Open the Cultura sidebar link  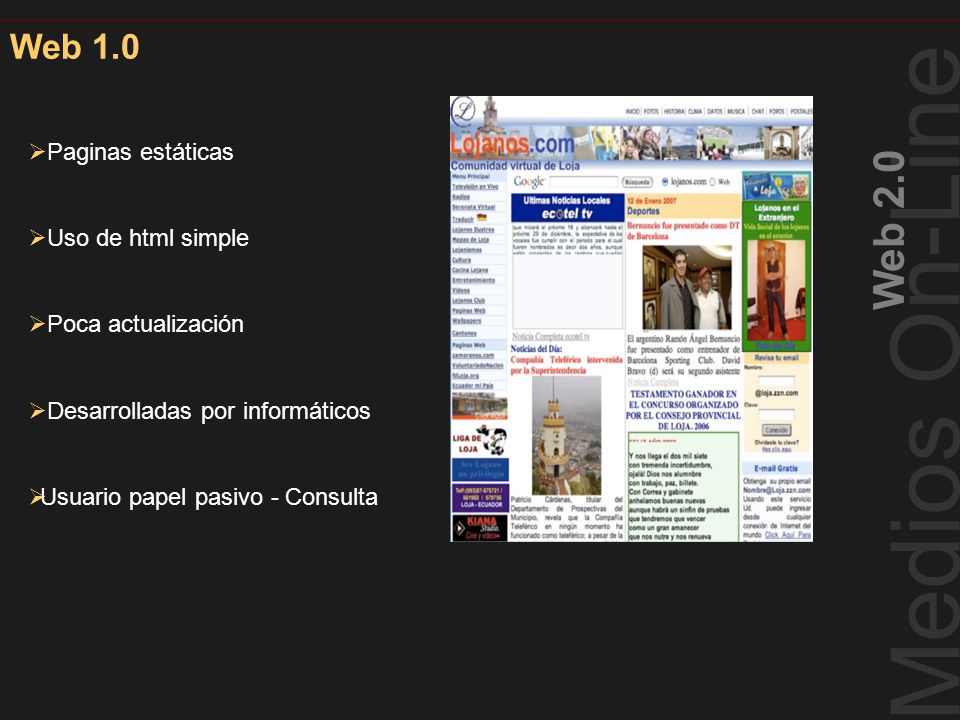[462, 260]
